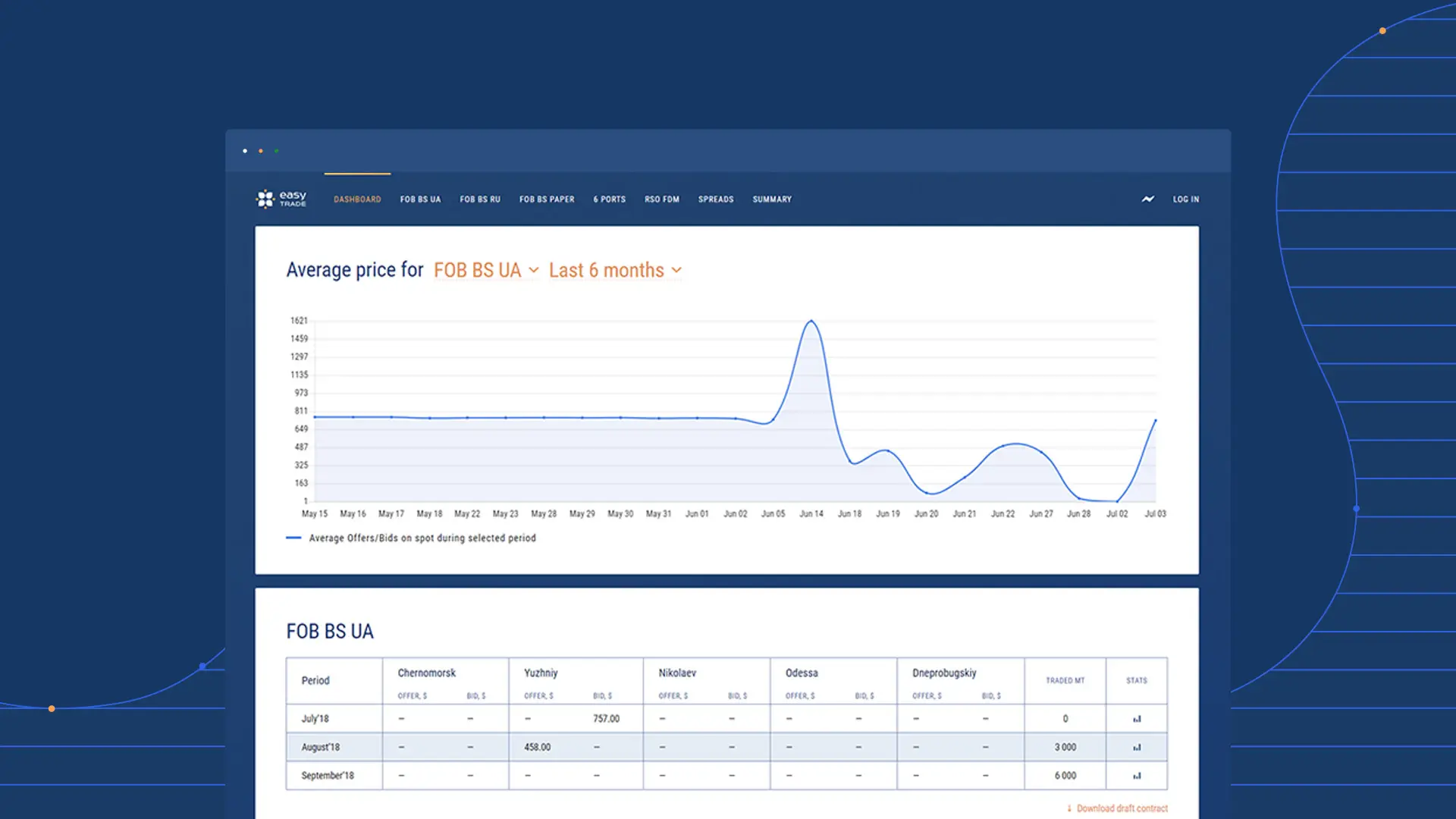Open the RSO FDM tab

pos(662,199)
